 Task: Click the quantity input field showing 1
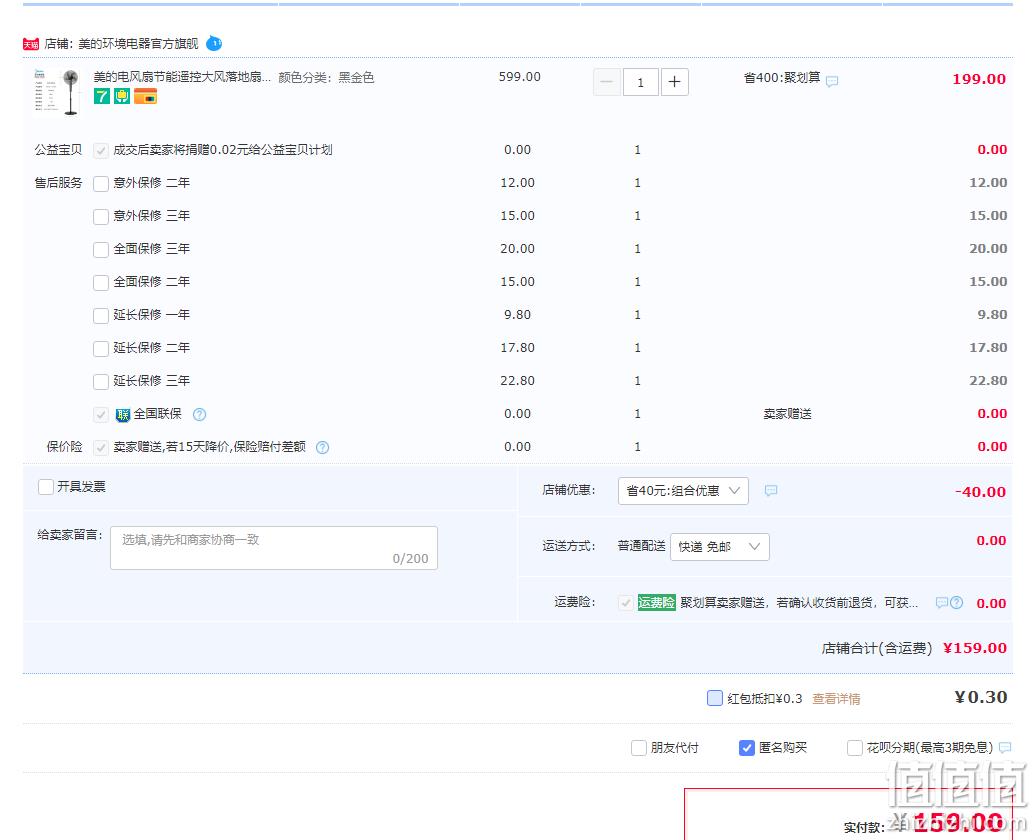tap(641, 82)
